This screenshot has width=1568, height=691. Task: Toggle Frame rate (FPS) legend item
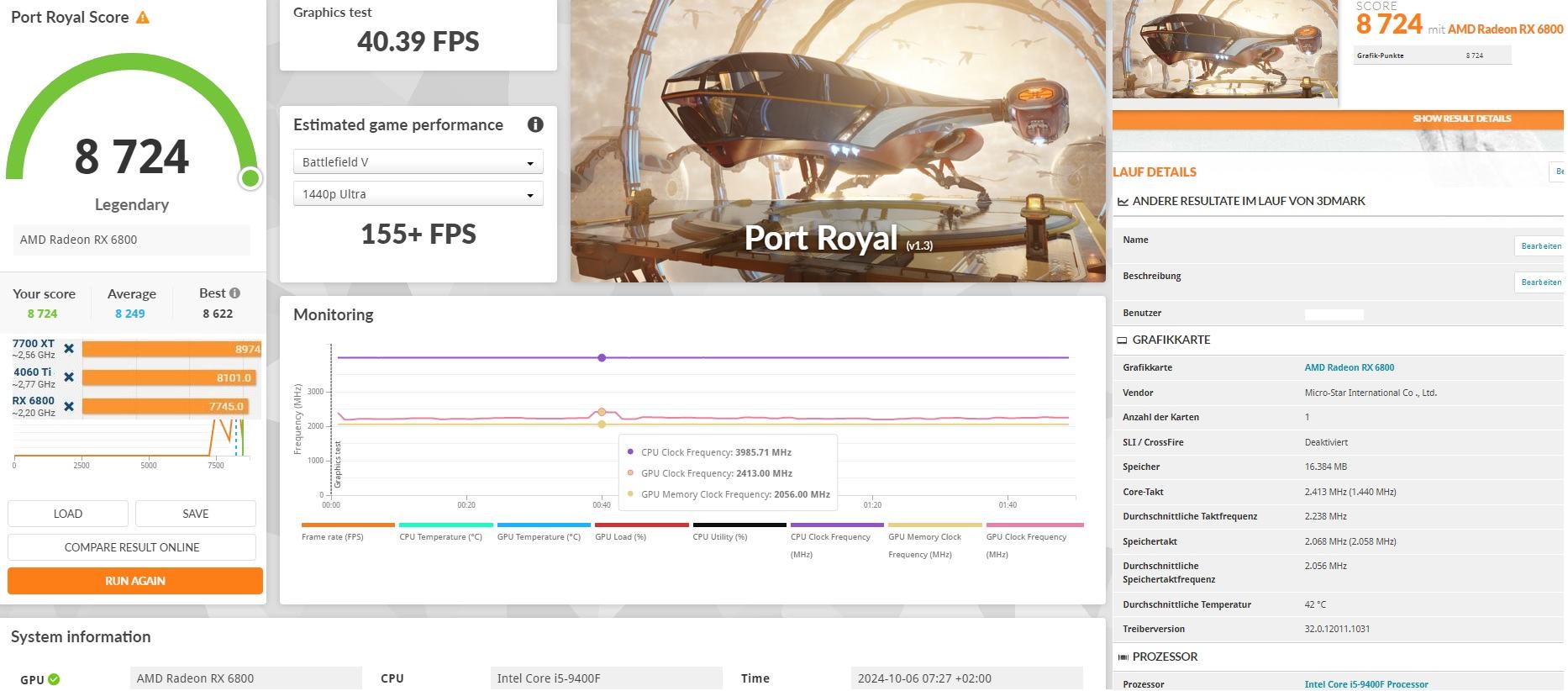pyautogui.click(x=348, y=532)
